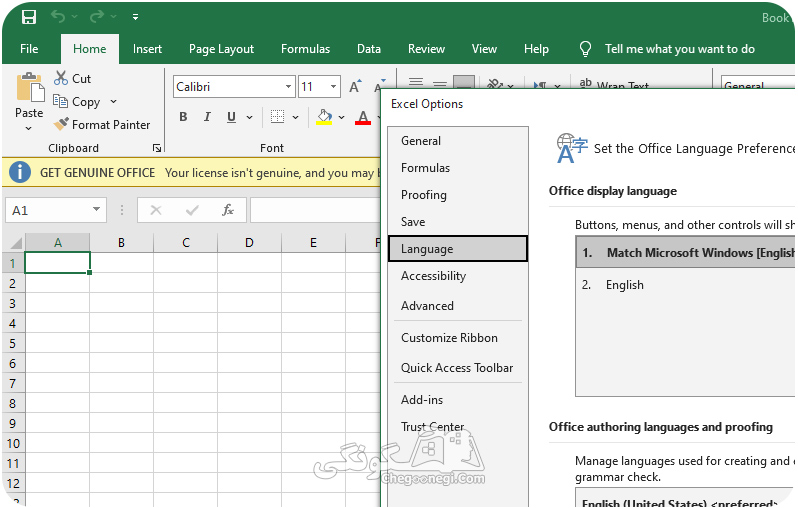Click the Insert Function fx icon

coord(227,210)
